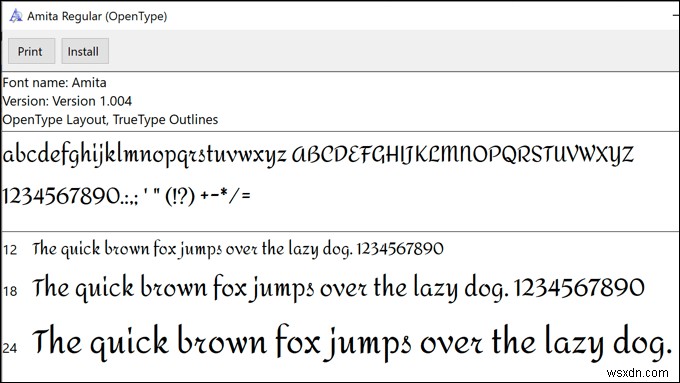Click the '1234567890' digits and symbols line
This screenshot has width=680, height=383.
point(127,197)
